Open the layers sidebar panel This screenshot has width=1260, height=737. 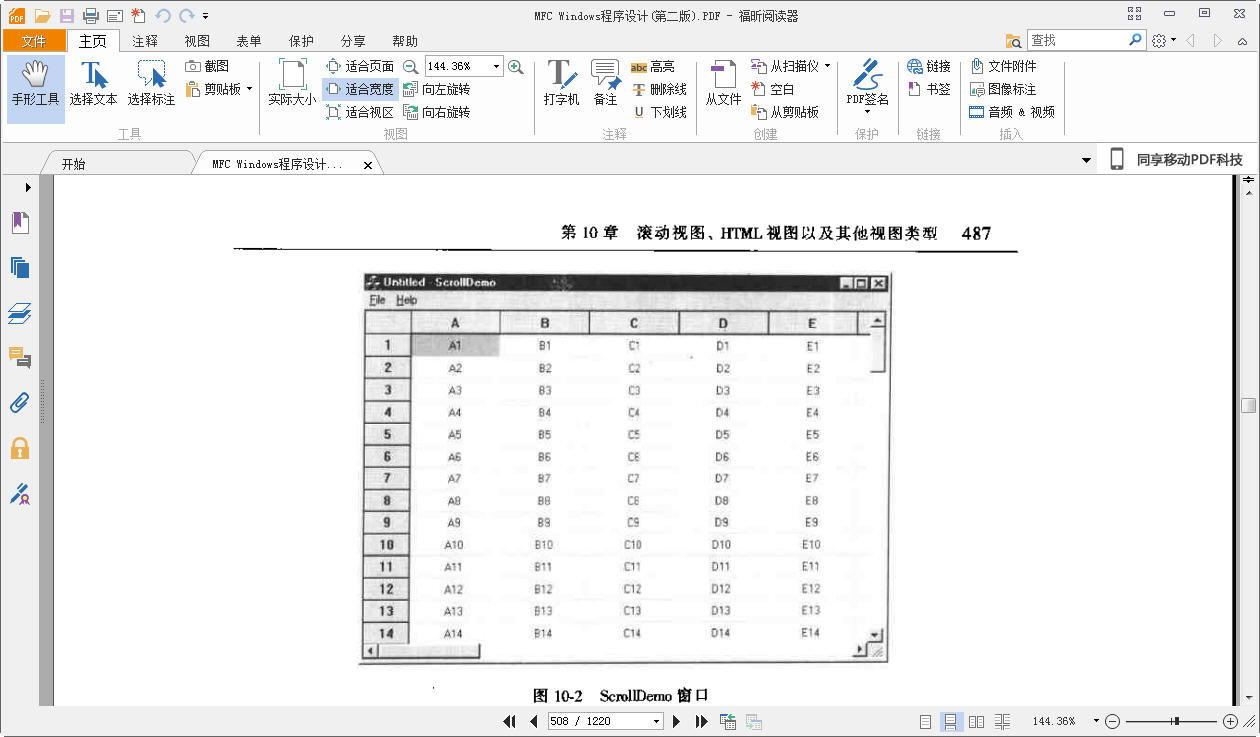coord(20,313)
